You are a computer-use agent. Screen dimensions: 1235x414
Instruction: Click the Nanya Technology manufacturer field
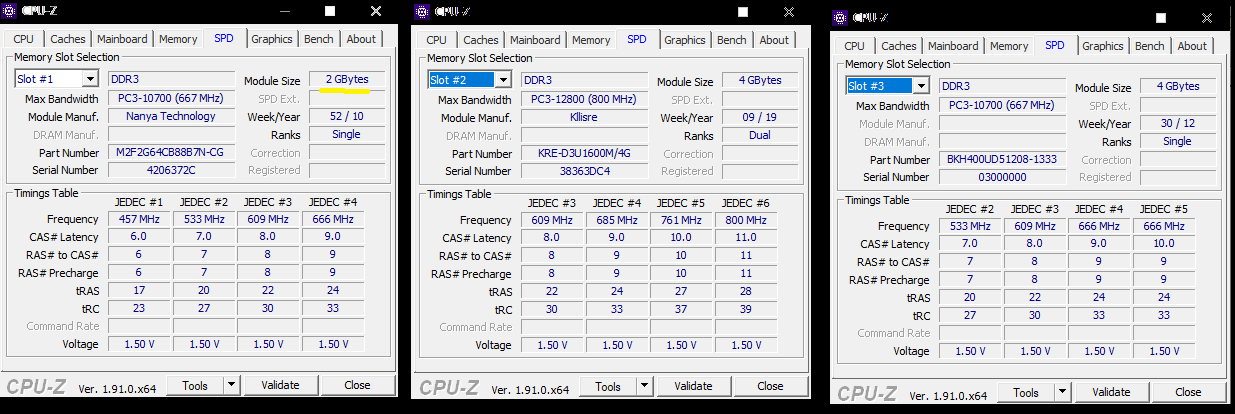(x=170, y=116)
